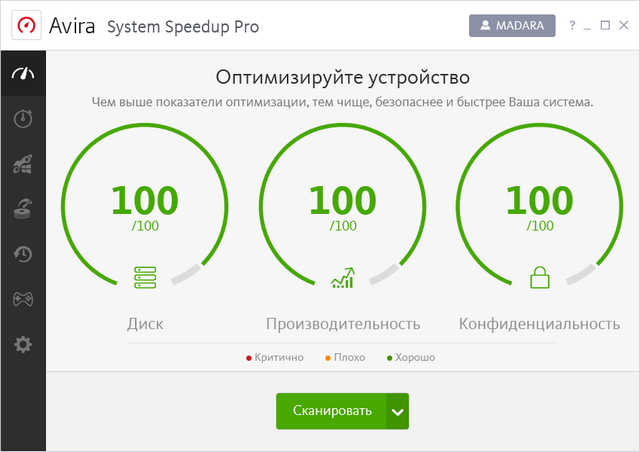Click the Диск 100 score gauge
Screen dimensions: 640x452
[145, 206]
